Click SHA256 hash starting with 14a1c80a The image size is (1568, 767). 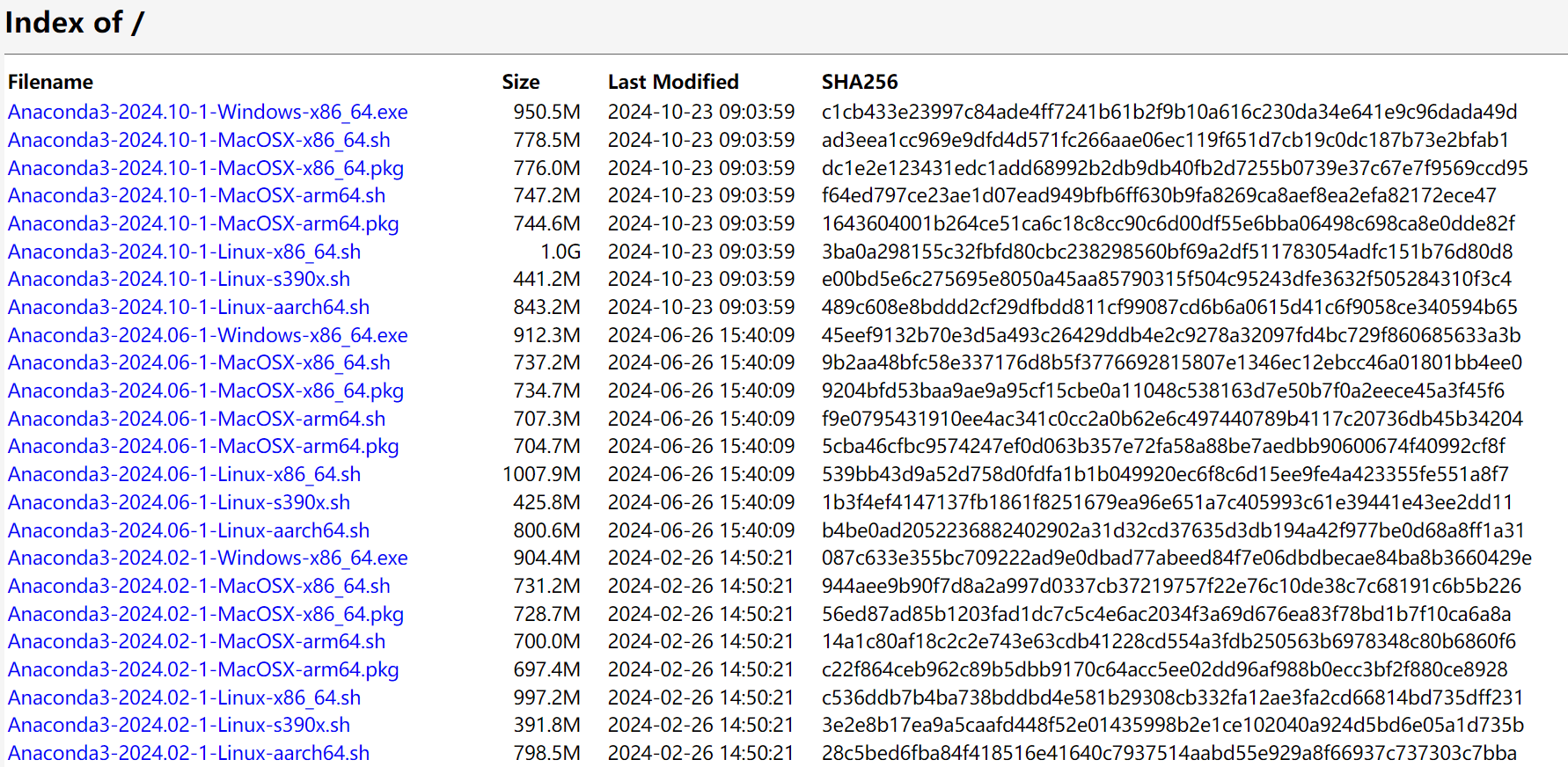click(1169, 641)
